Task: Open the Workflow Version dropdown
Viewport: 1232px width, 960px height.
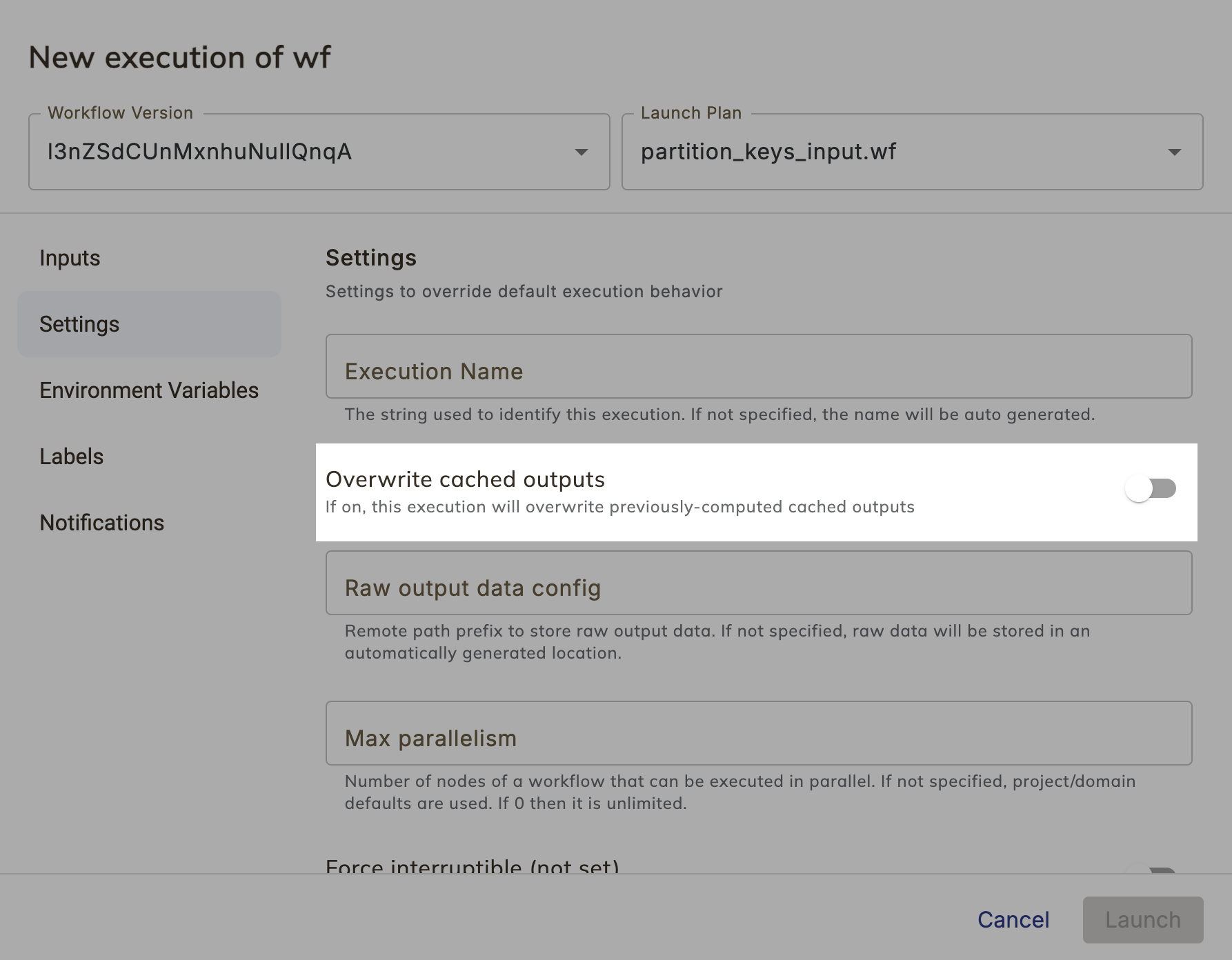Action: pos(319,151)
